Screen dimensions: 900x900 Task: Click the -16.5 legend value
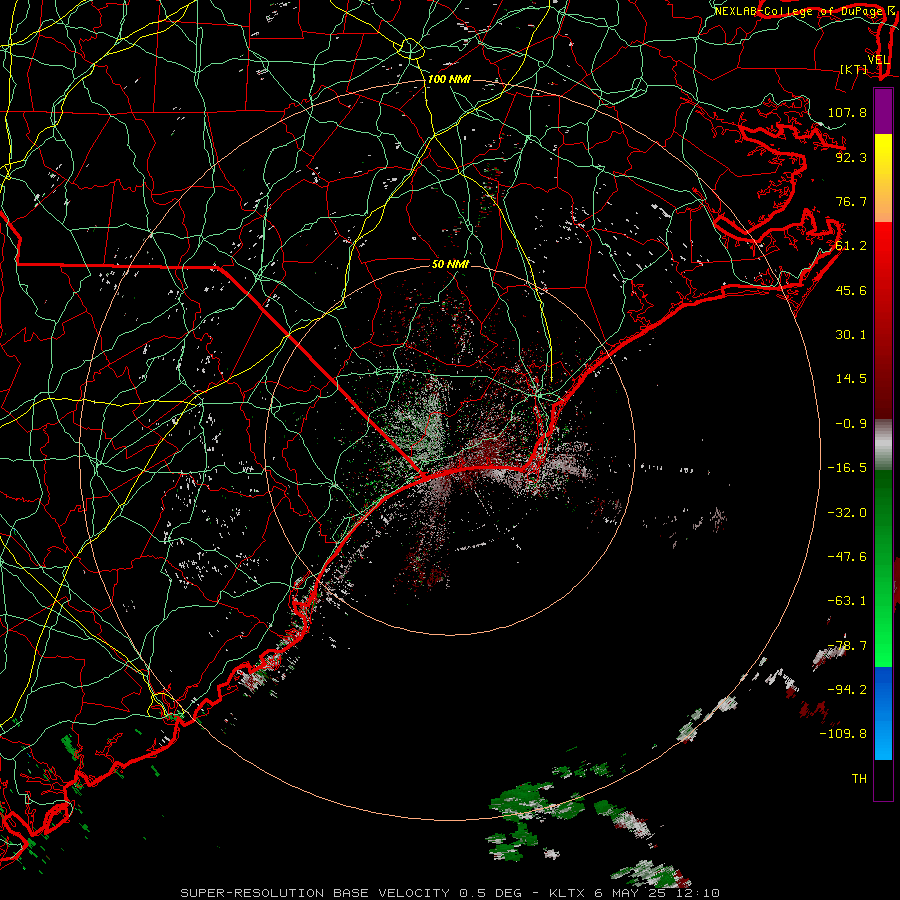847,468
